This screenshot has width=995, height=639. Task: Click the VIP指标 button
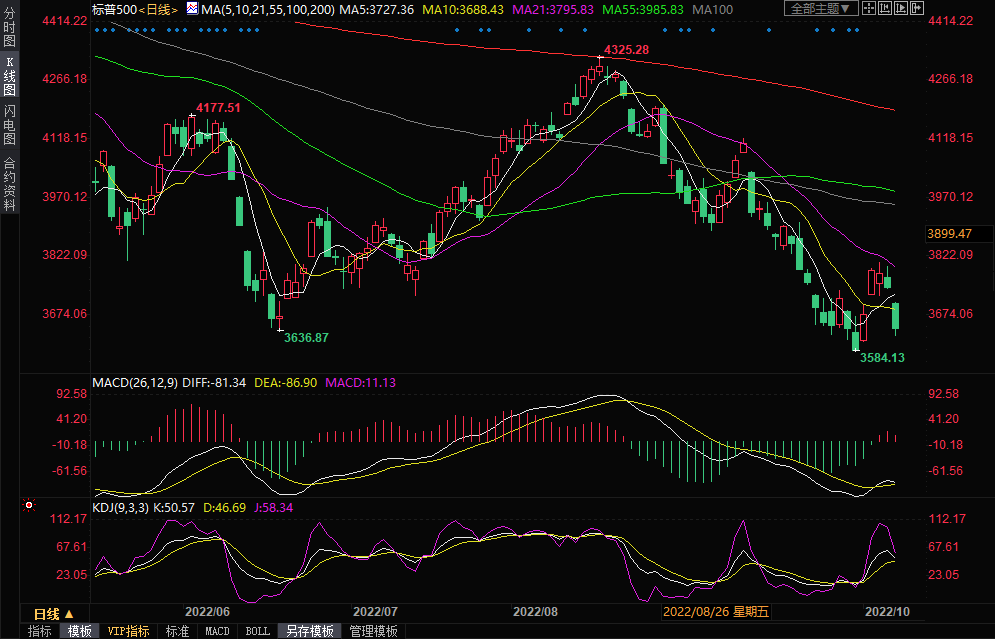pos(129,631)
